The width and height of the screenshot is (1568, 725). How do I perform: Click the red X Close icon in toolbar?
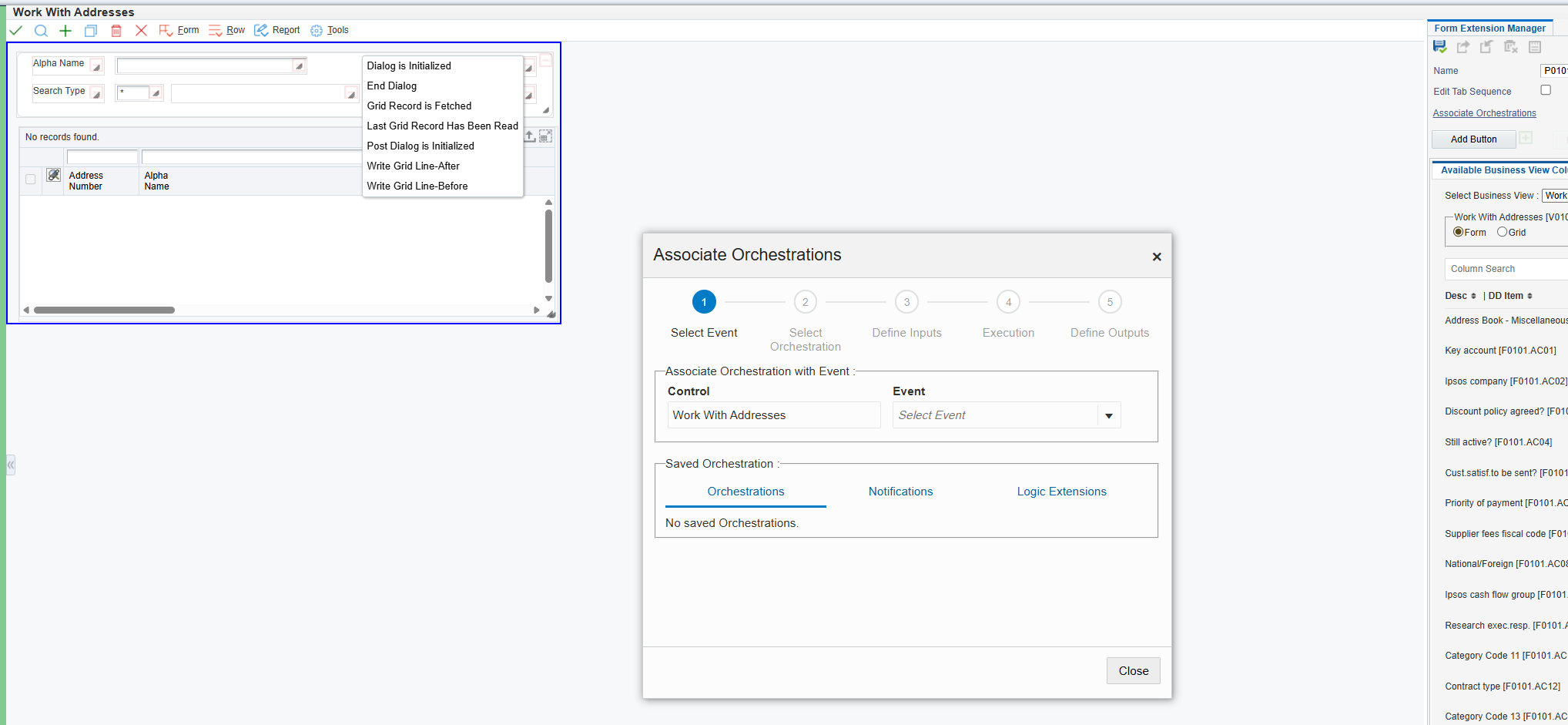(x=141, y=30)
